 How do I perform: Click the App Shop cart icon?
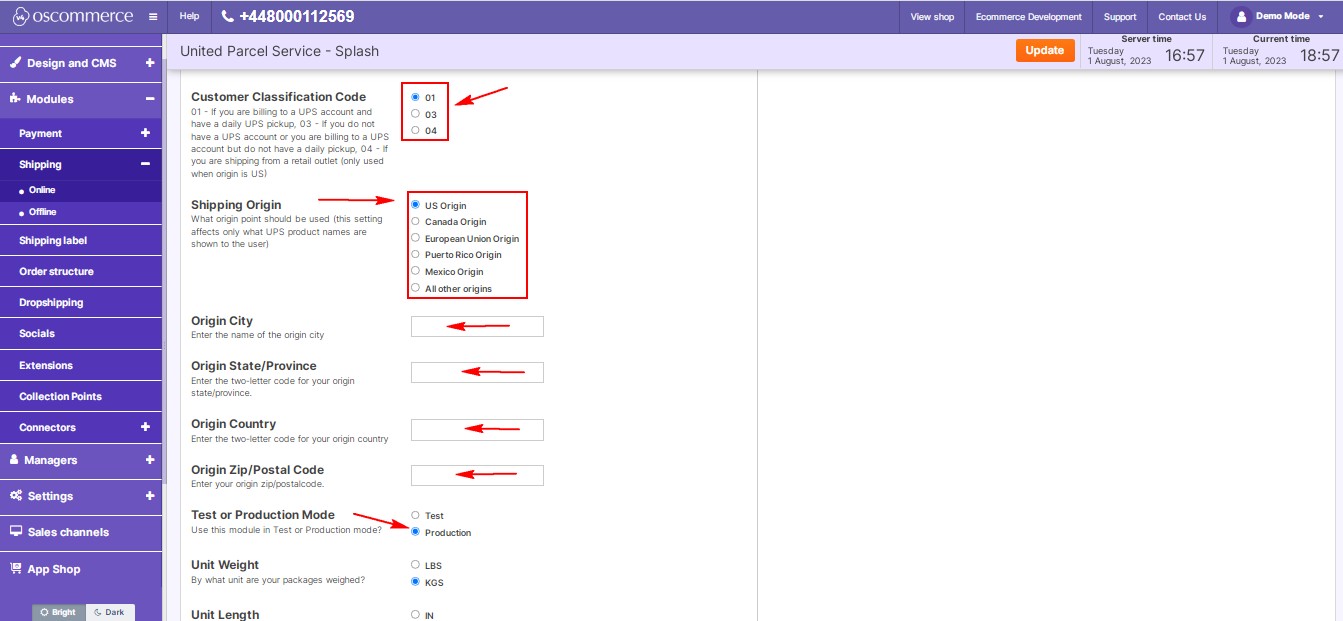point(16,569)
